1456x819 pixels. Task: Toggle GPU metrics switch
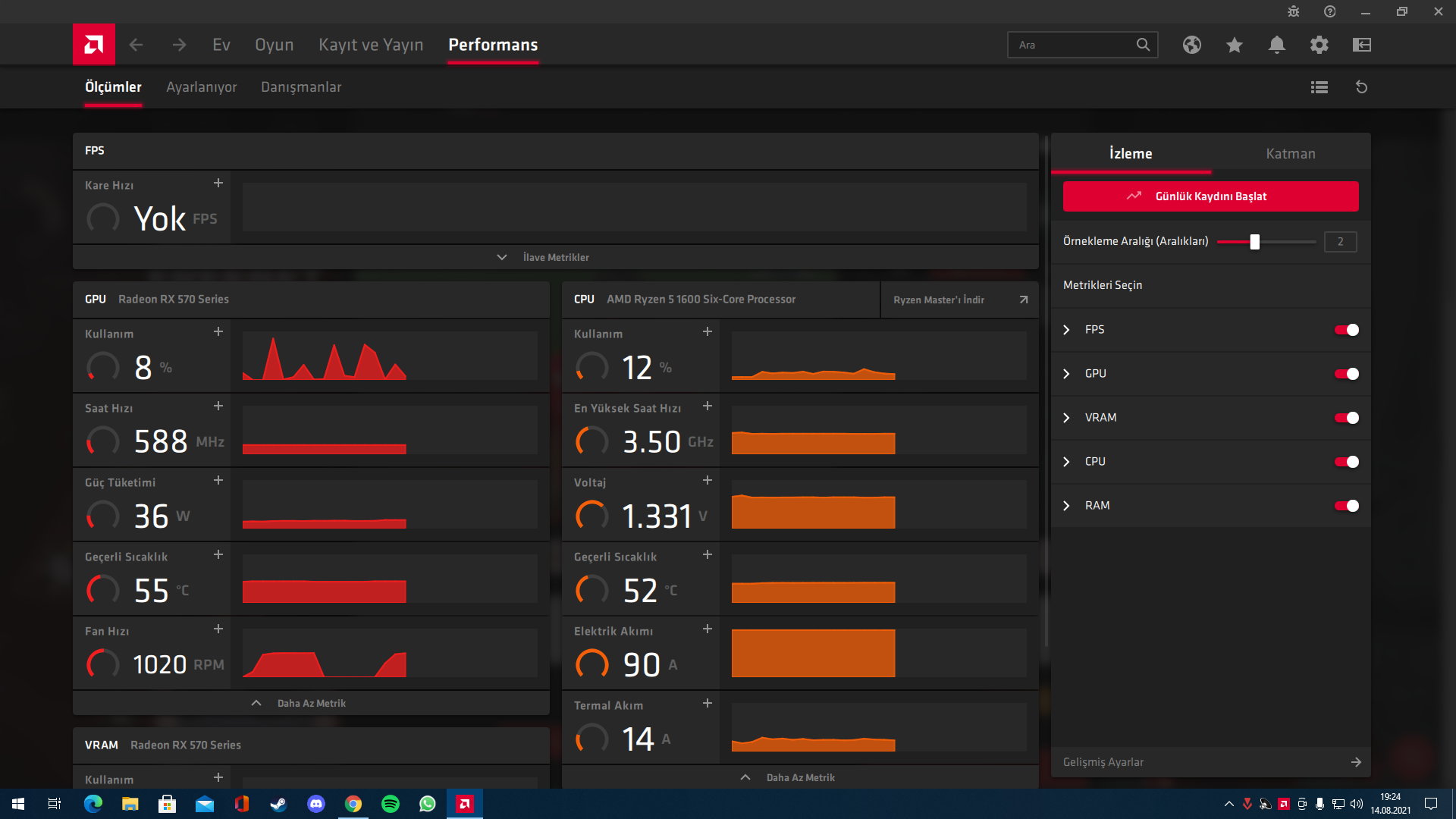(1347, 374)
